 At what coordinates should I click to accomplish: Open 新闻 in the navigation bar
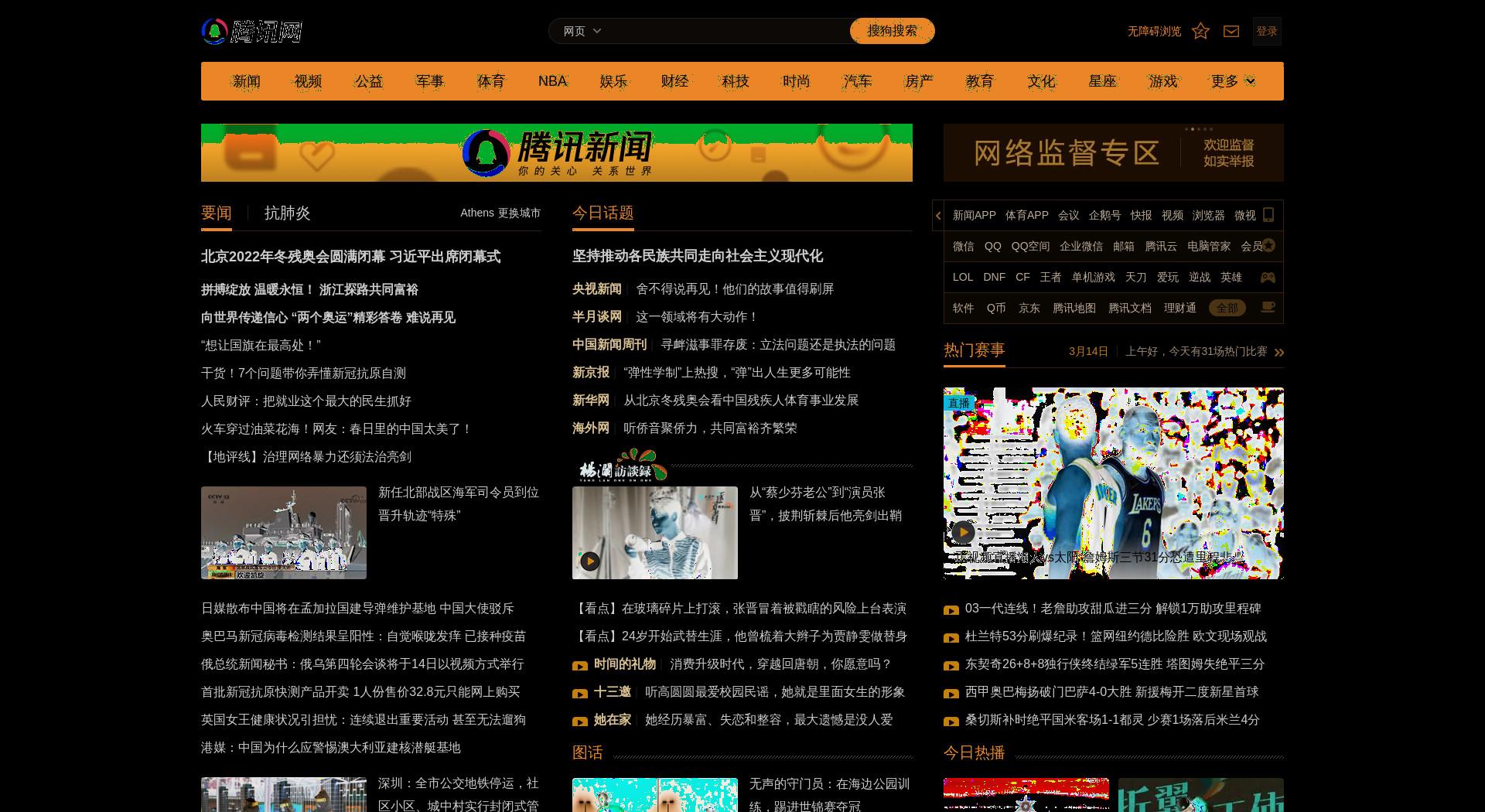pos(247,81)
